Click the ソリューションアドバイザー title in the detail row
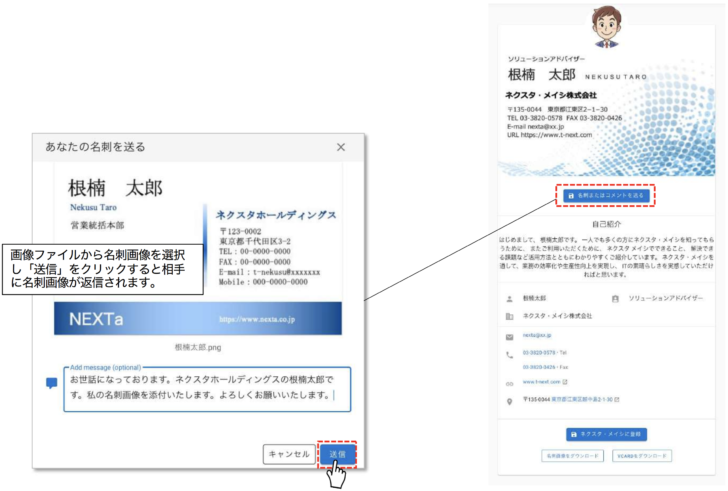 665,298
